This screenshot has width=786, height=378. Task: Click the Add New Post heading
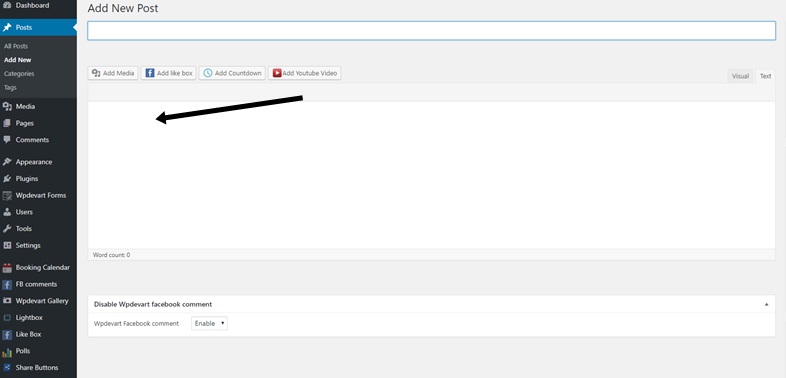coord(123,8)
